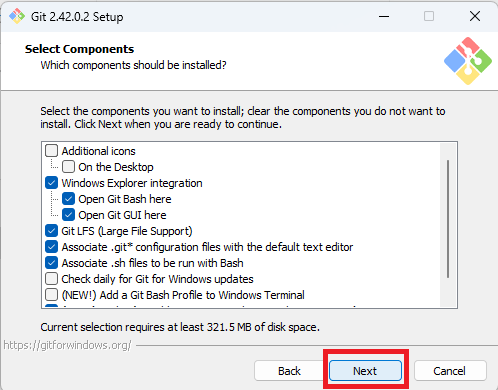The width and height of the screenshot is (498, 390).
Task: Click the Git logo in the title bar
Action: [x=17, y=16]
